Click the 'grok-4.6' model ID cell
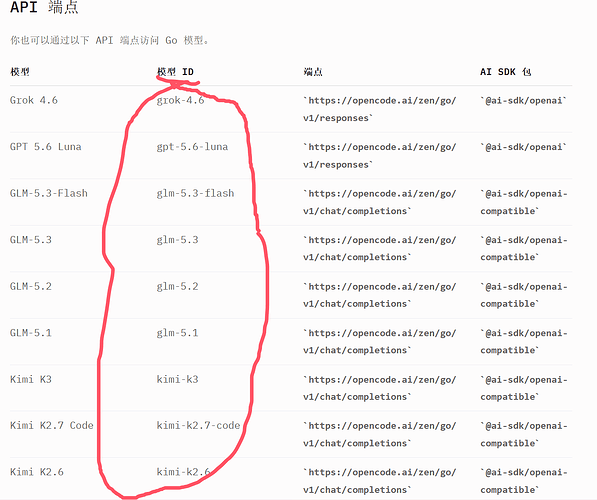The width and height of the screenshot is (597, 500). pyautogui.click(x=180, y=100)
